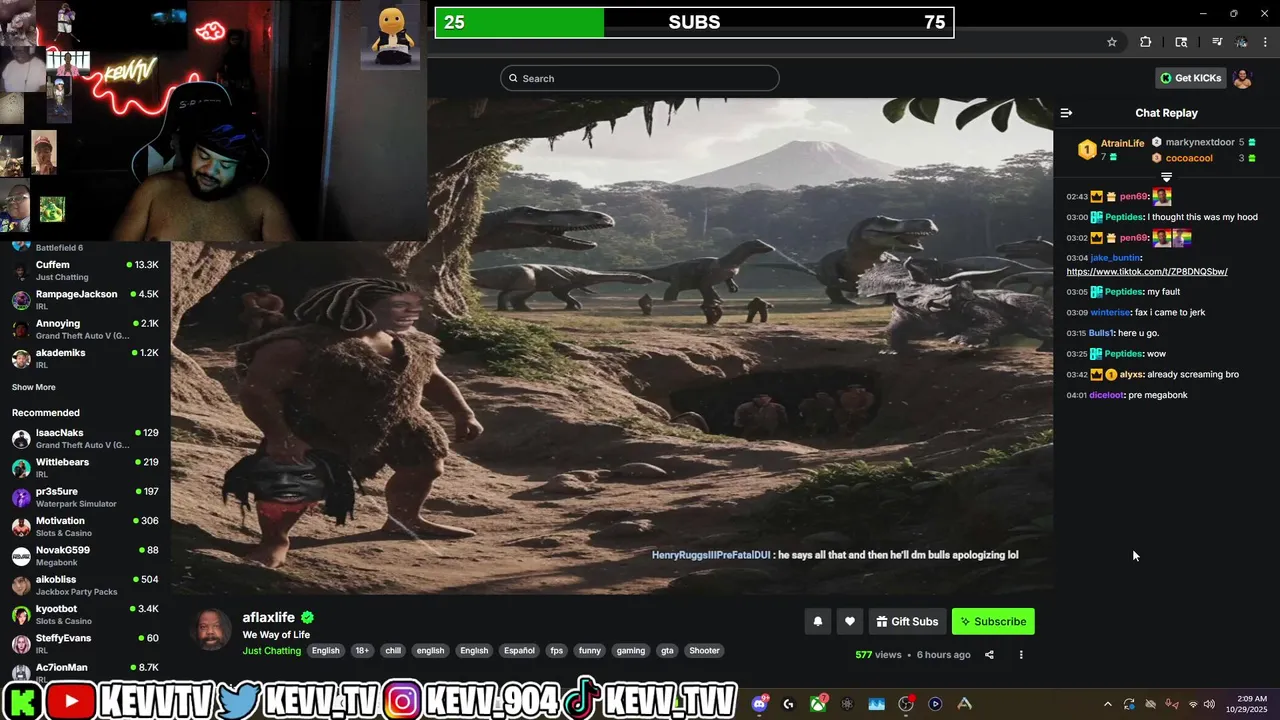Select the funny tag
1280x720 pixels.
coord(590,650)
